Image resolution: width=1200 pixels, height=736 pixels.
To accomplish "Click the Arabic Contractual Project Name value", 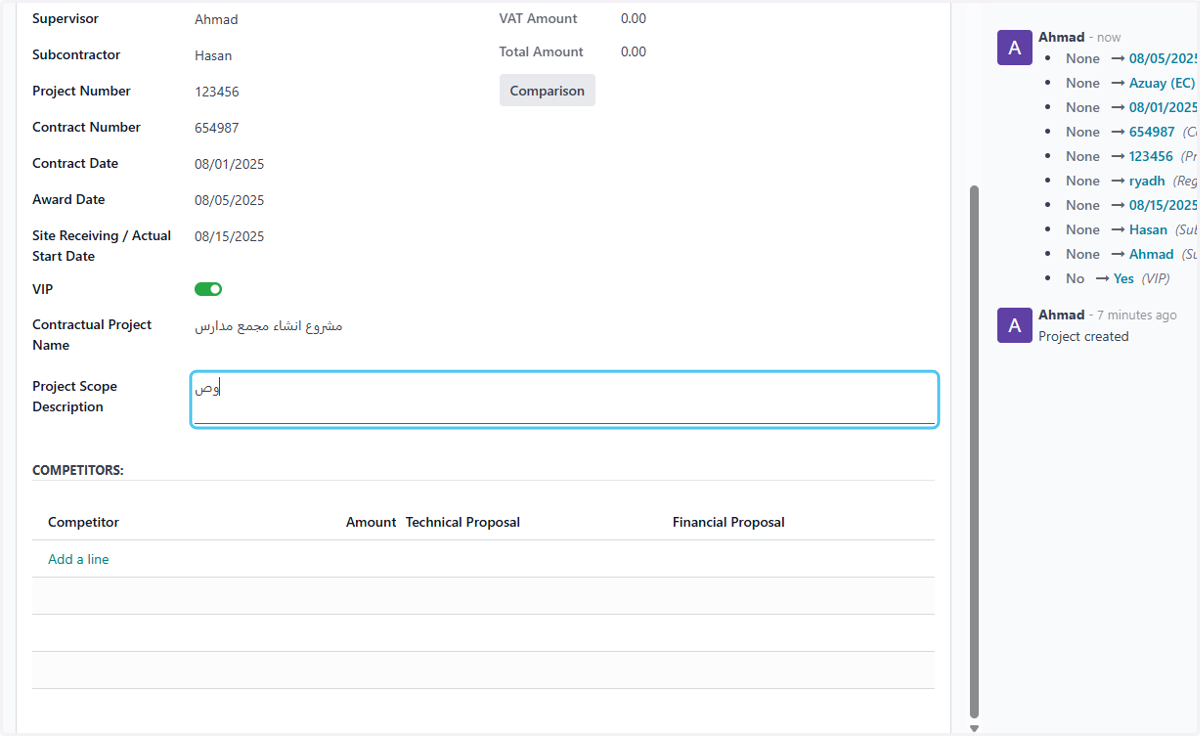I will tap(269, 326).
